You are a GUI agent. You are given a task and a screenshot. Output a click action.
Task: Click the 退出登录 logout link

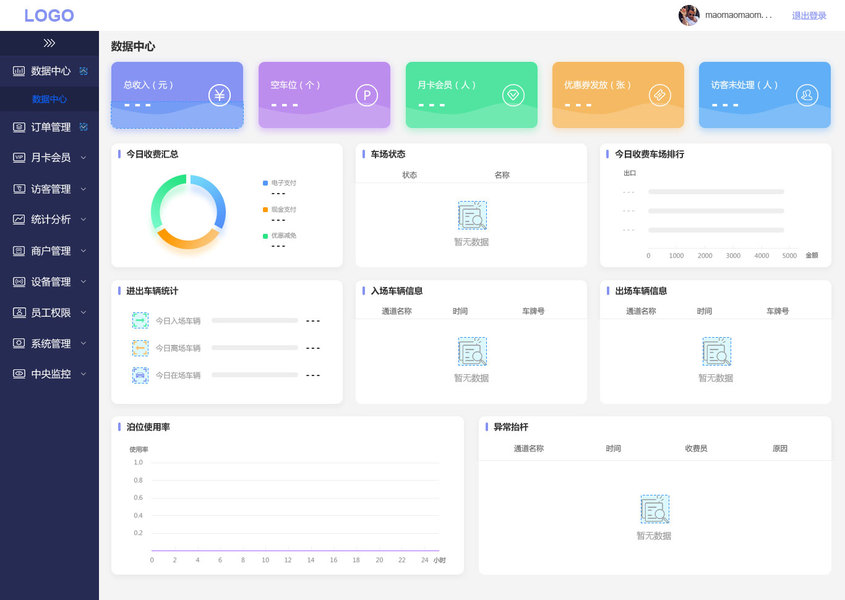[x=809, y=16]
